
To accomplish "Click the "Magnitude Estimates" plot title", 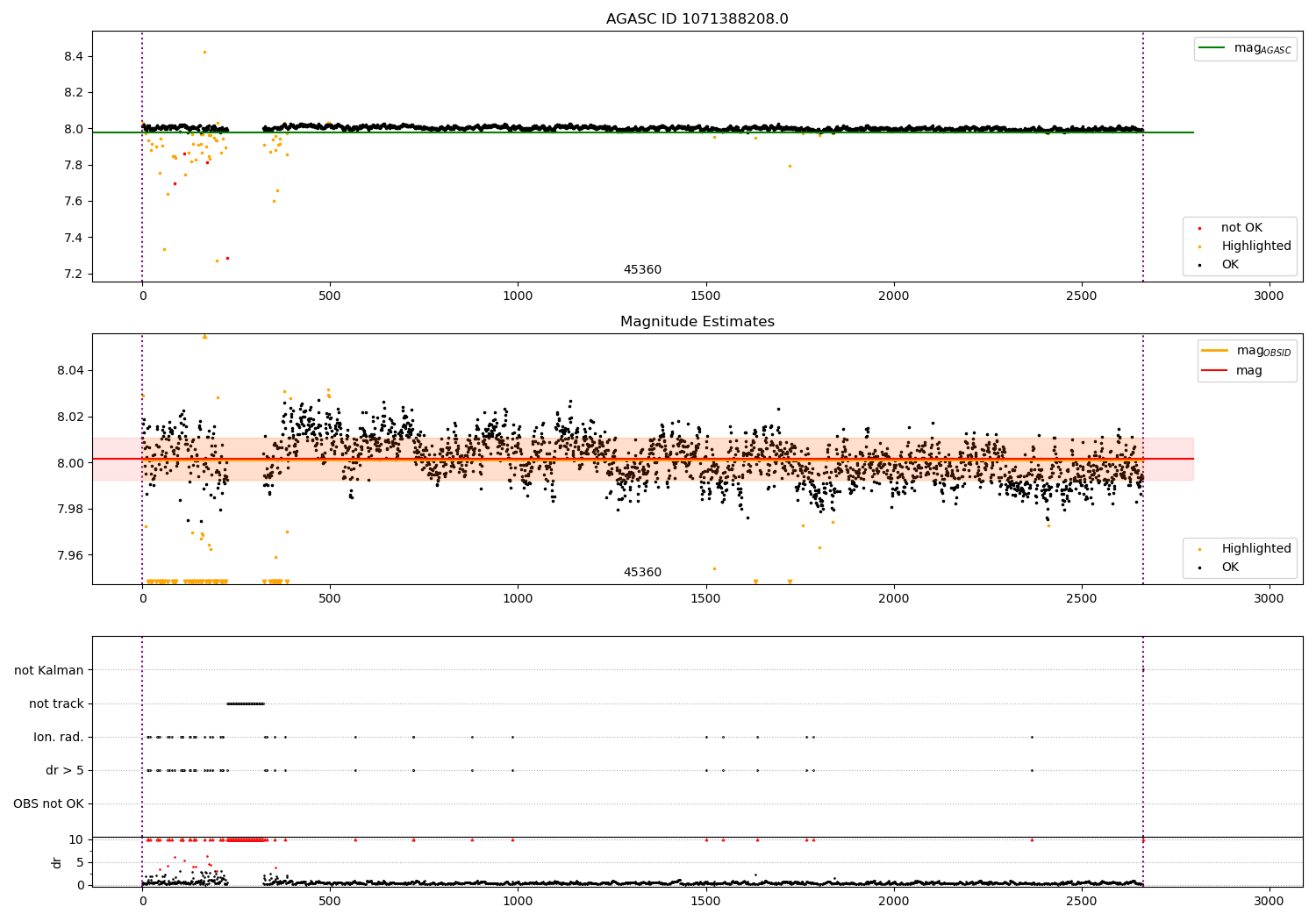I will tap(697, 322).
